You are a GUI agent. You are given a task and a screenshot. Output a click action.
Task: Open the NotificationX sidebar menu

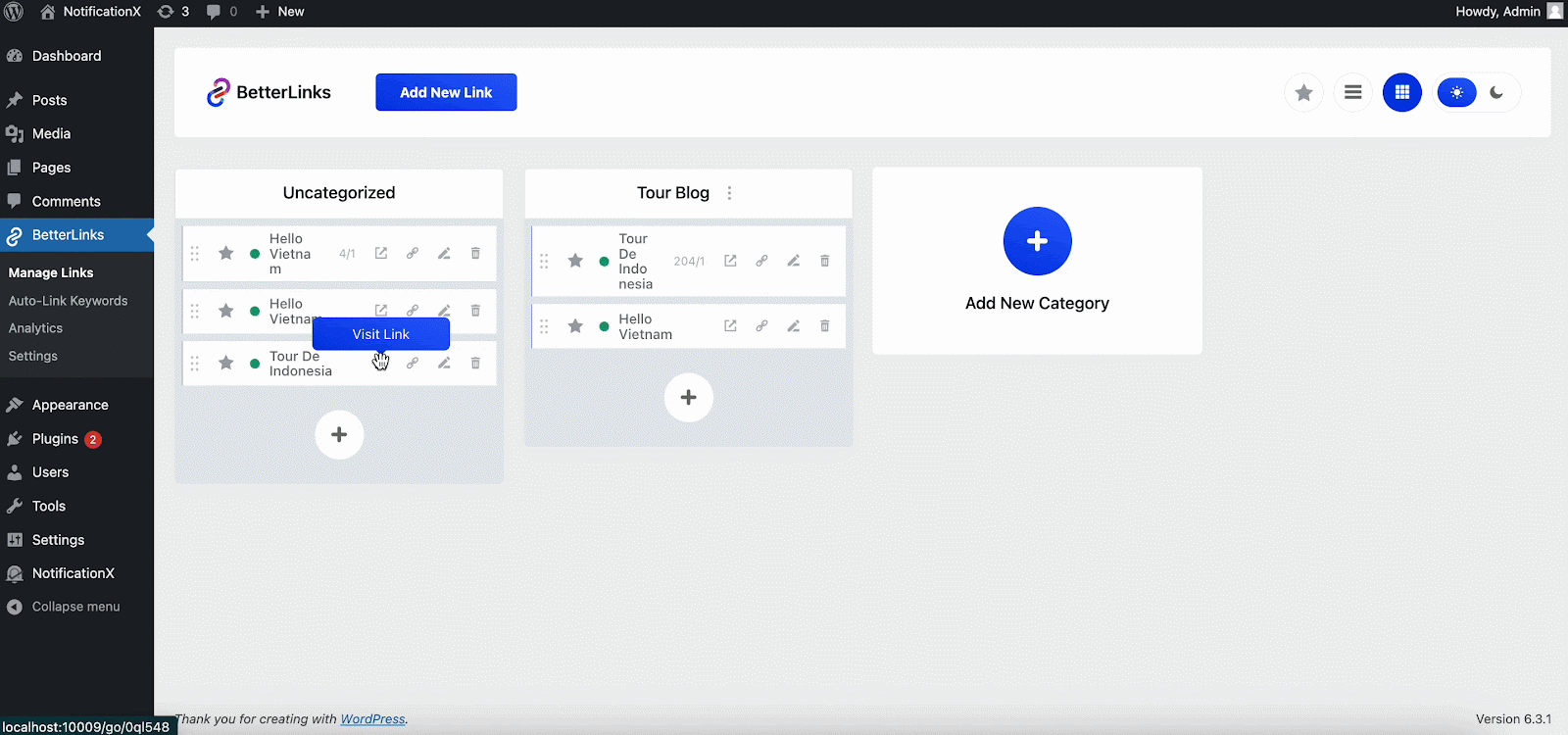76,573
